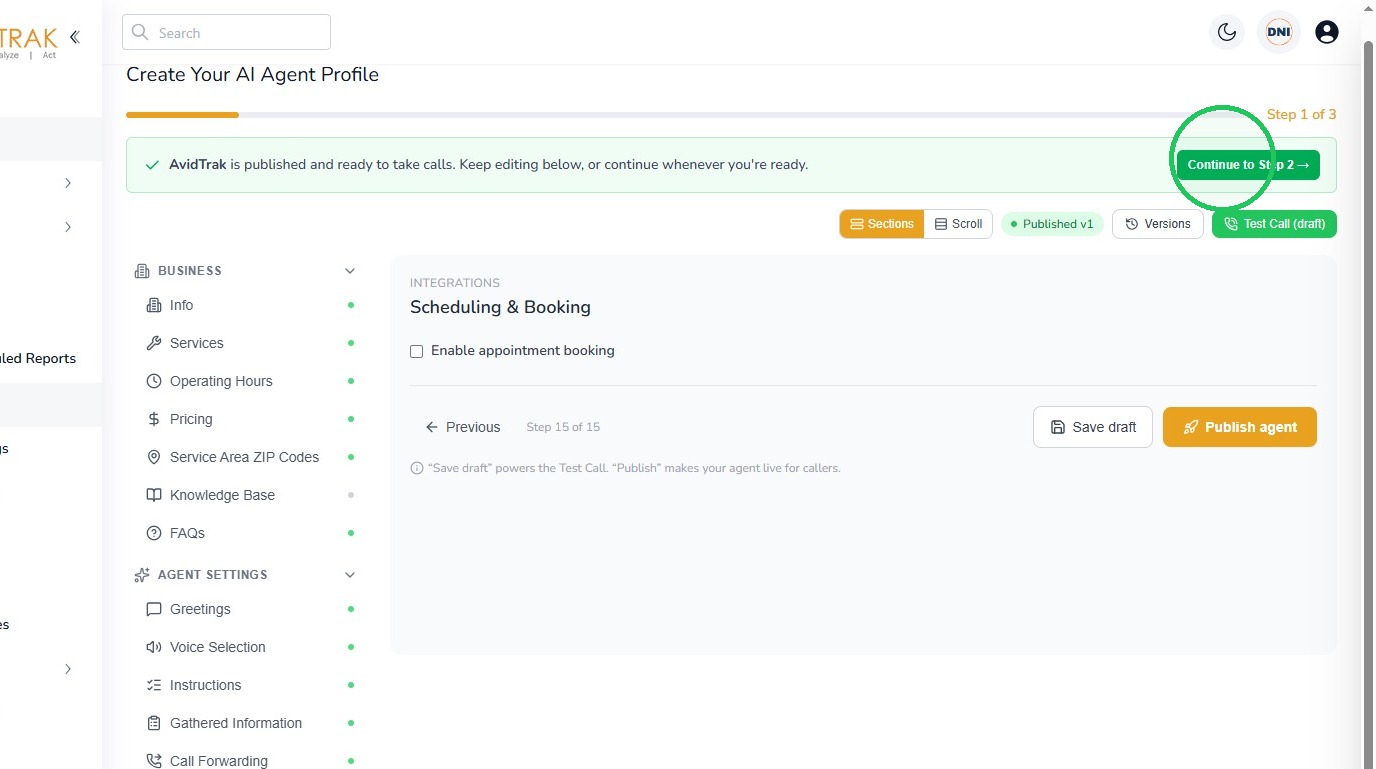The height and width of the screenshot is (769, 1376).
Task: Go back with the Previous button
Action: pos(463,427)
